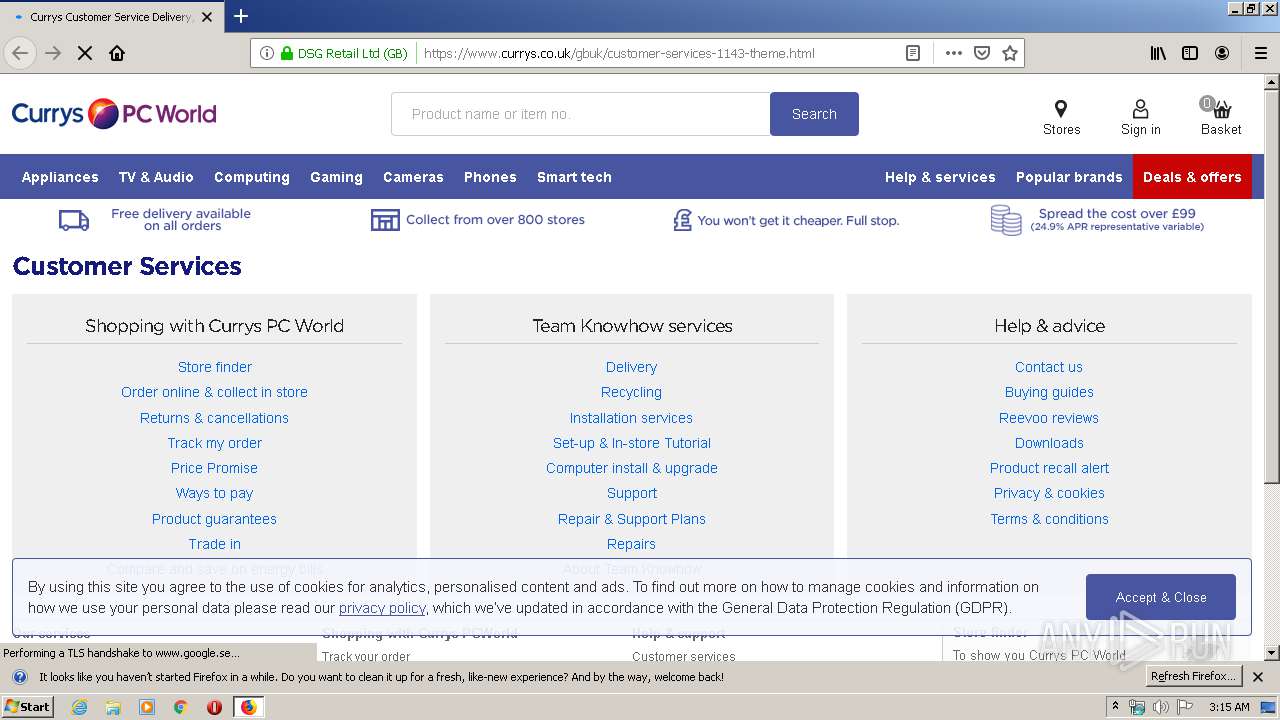Open Team Knowhow Delivery link

coord(632,367)
